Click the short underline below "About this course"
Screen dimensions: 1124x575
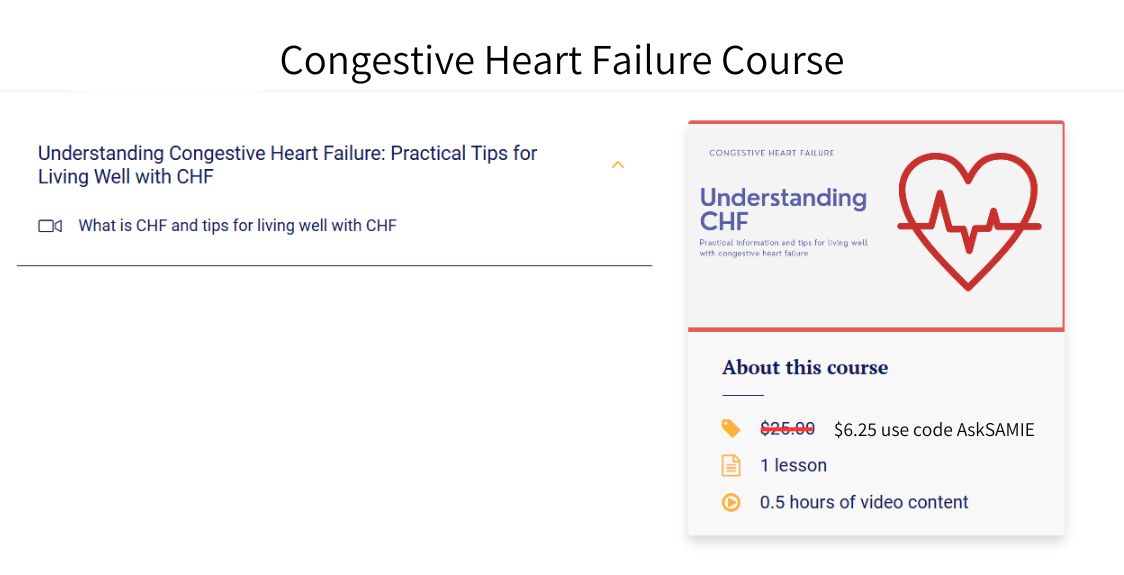(742, 395)
